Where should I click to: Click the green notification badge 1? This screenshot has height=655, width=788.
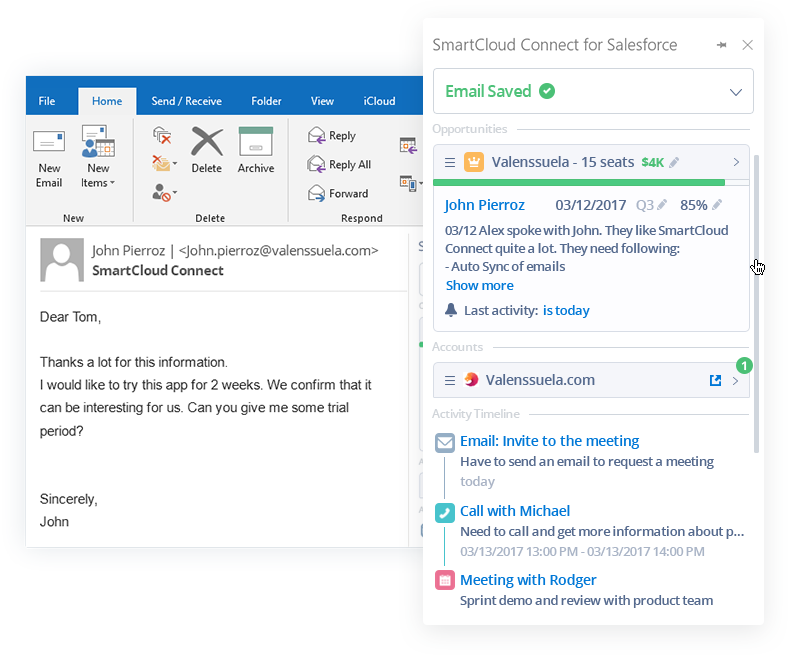click(x=744, y=365)
